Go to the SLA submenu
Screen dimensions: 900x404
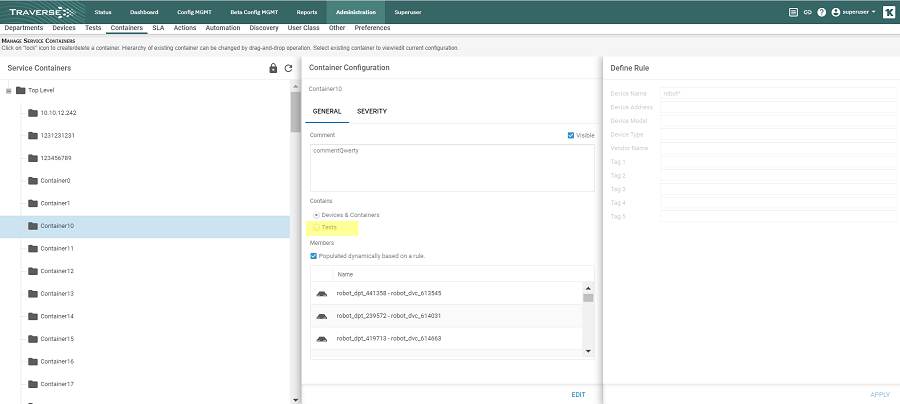coord(158,28)
